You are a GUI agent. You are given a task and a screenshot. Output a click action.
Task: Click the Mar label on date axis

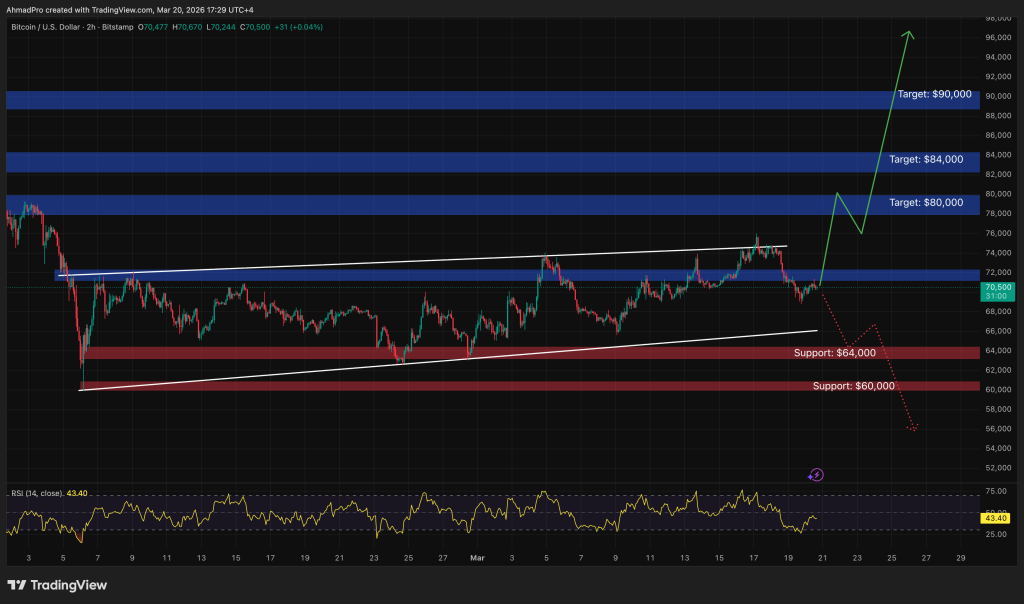pyautogui.click(x=476, y=557)
